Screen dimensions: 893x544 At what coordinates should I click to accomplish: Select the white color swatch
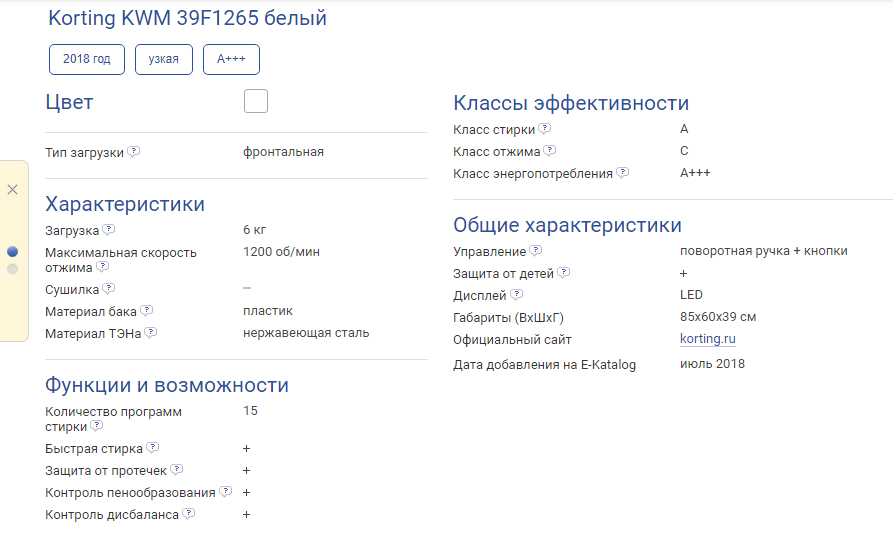click(256, 101)
